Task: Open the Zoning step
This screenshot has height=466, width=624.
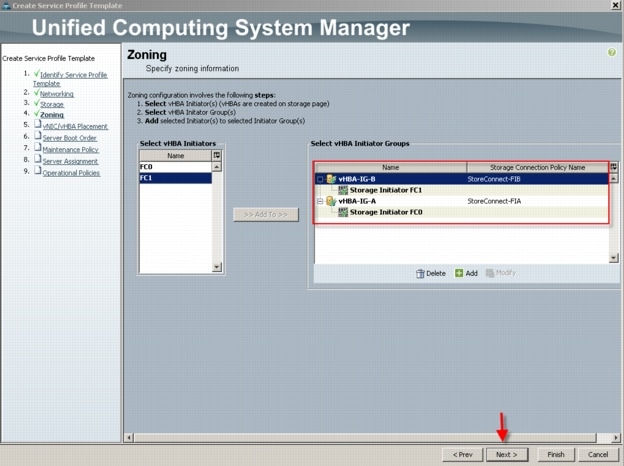Action: pyautogui.click(x=52, y=115)
